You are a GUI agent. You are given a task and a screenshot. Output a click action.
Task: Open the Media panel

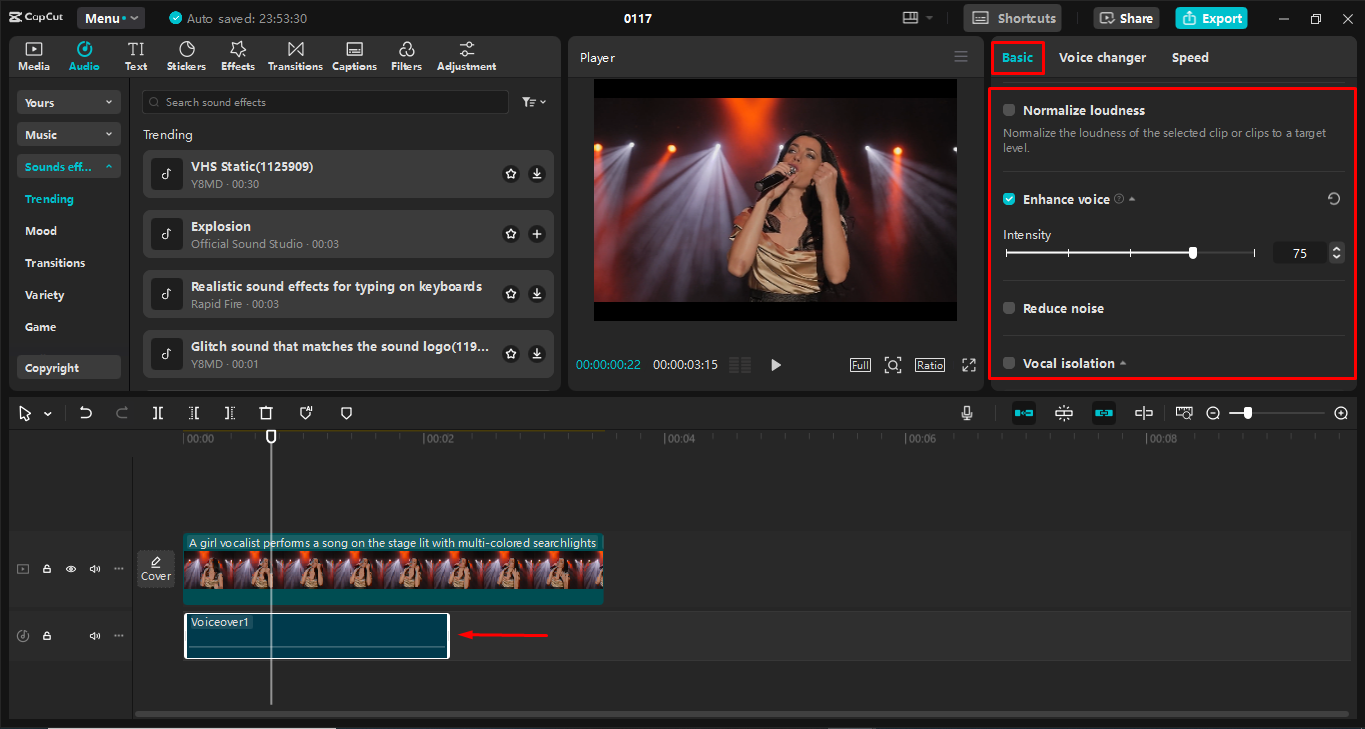coord(33,56)
